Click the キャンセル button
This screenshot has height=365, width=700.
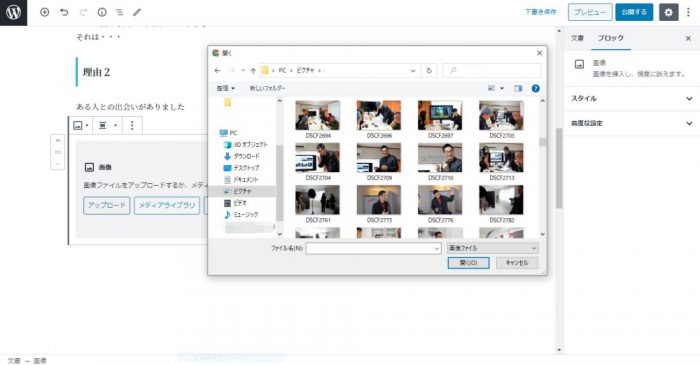pos(517,263)
